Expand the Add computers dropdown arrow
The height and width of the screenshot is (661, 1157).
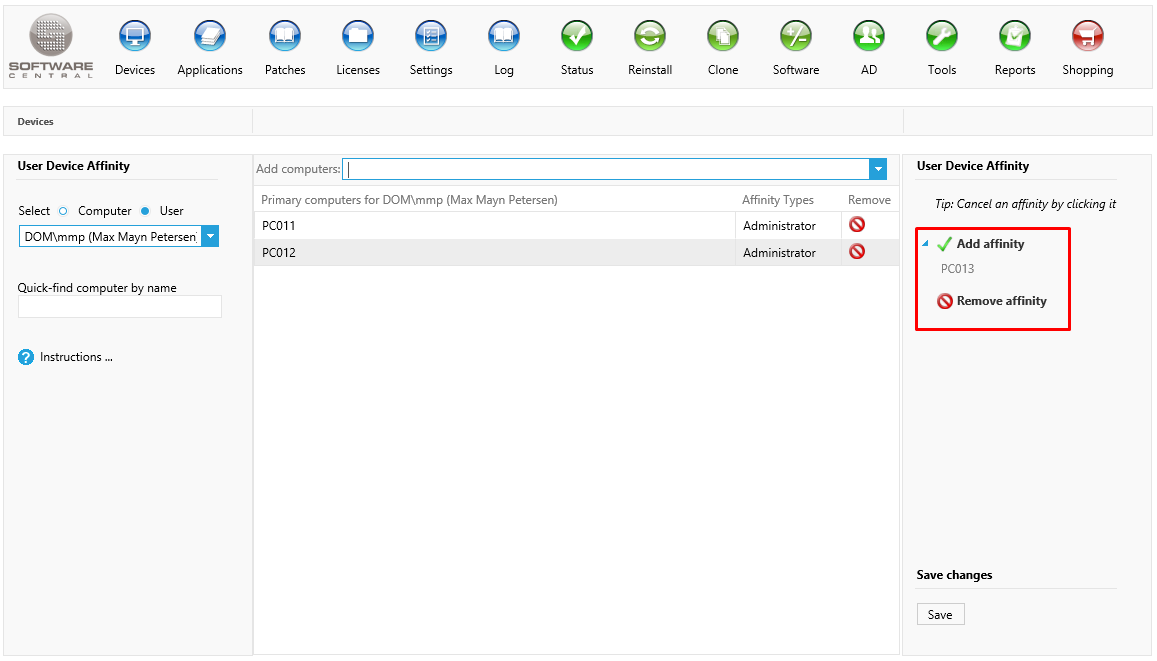tap(878, 170)
